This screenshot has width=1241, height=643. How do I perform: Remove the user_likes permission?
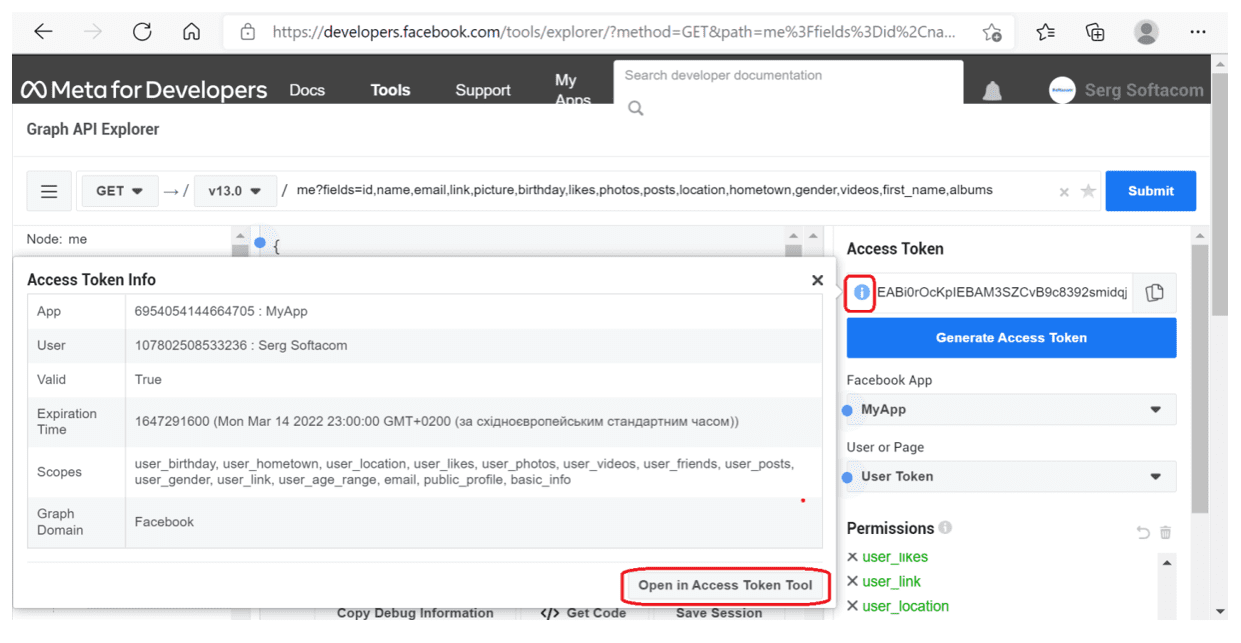pos(852,557)
